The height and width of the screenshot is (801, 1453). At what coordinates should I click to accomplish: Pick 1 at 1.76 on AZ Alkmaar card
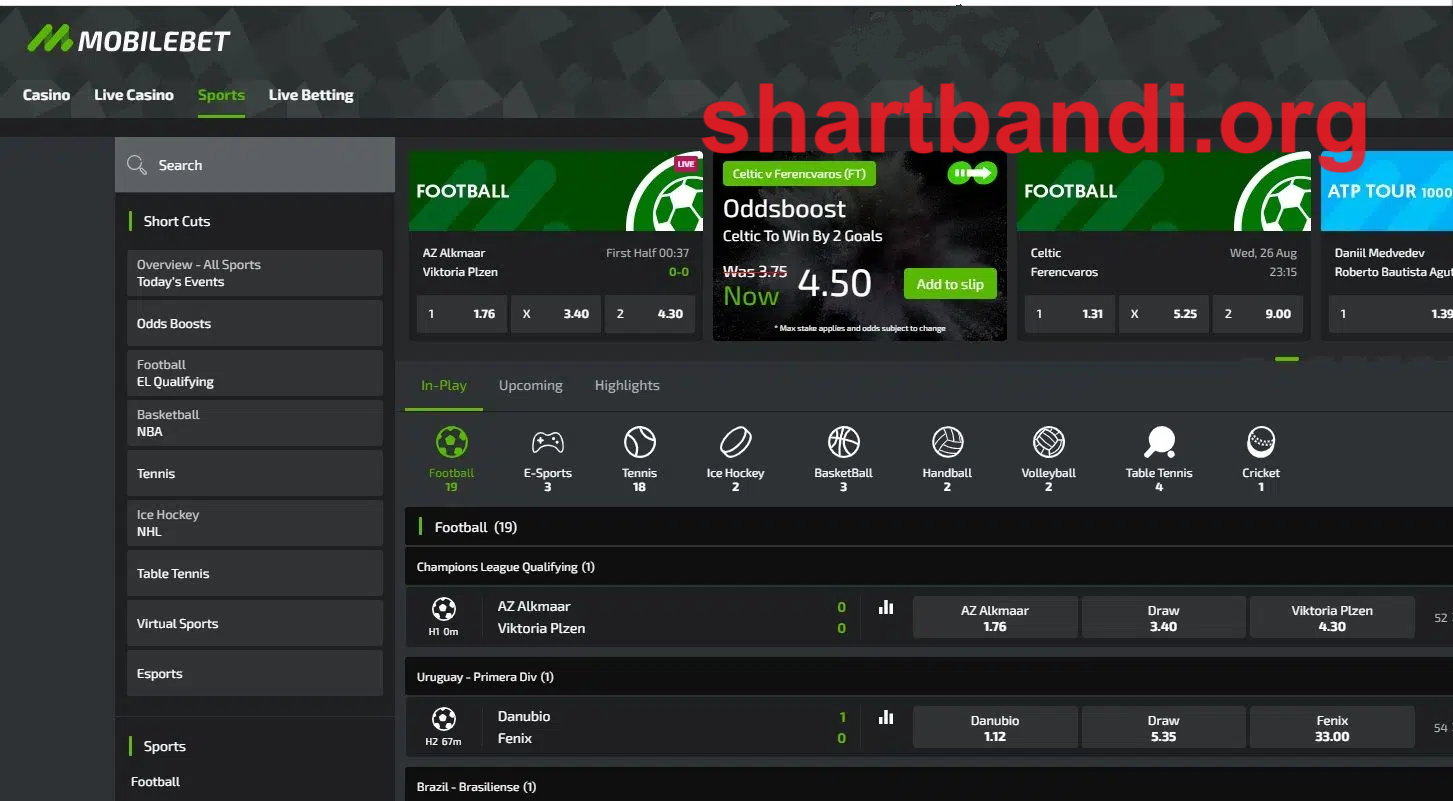462,314
